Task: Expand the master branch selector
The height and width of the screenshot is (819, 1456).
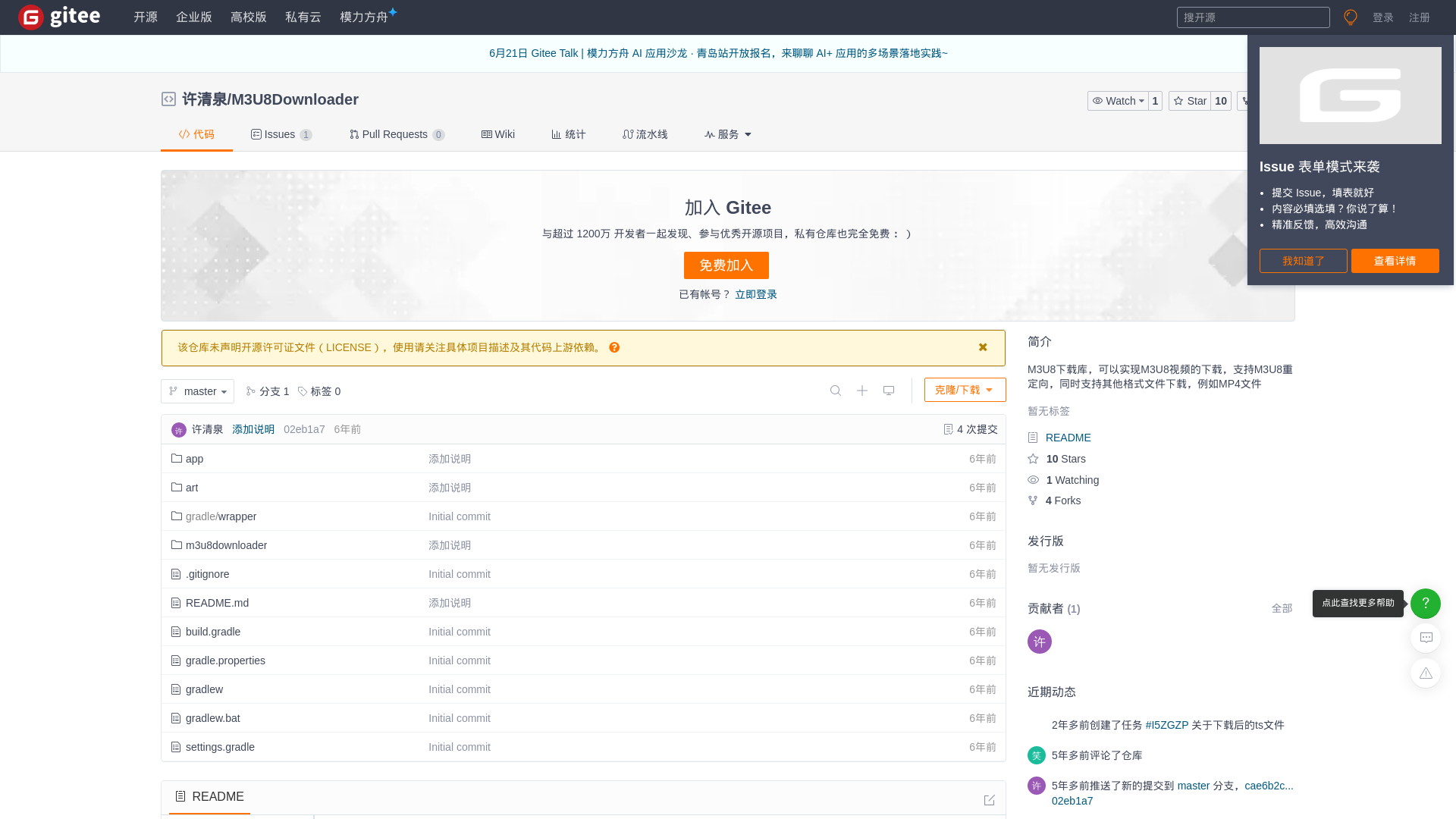Action: (197, 391)
